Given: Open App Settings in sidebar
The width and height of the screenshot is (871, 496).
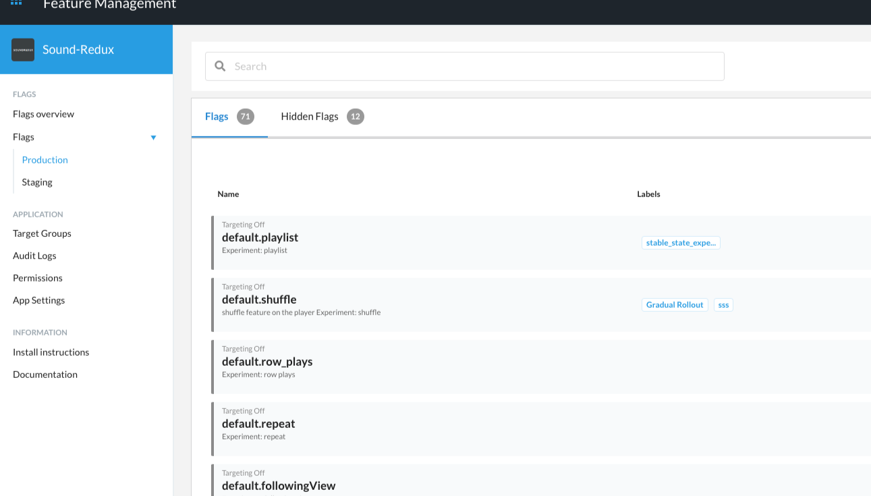Looking at the screenshot, I should pos(39,300).
